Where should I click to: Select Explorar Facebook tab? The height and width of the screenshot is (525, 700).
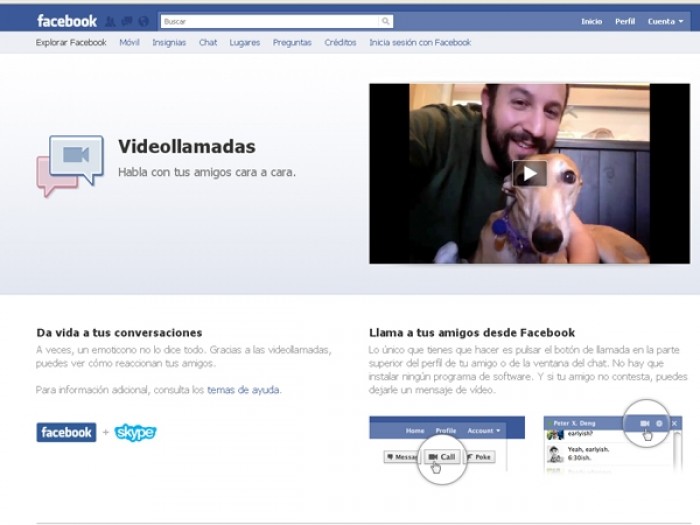click(71, 42)
